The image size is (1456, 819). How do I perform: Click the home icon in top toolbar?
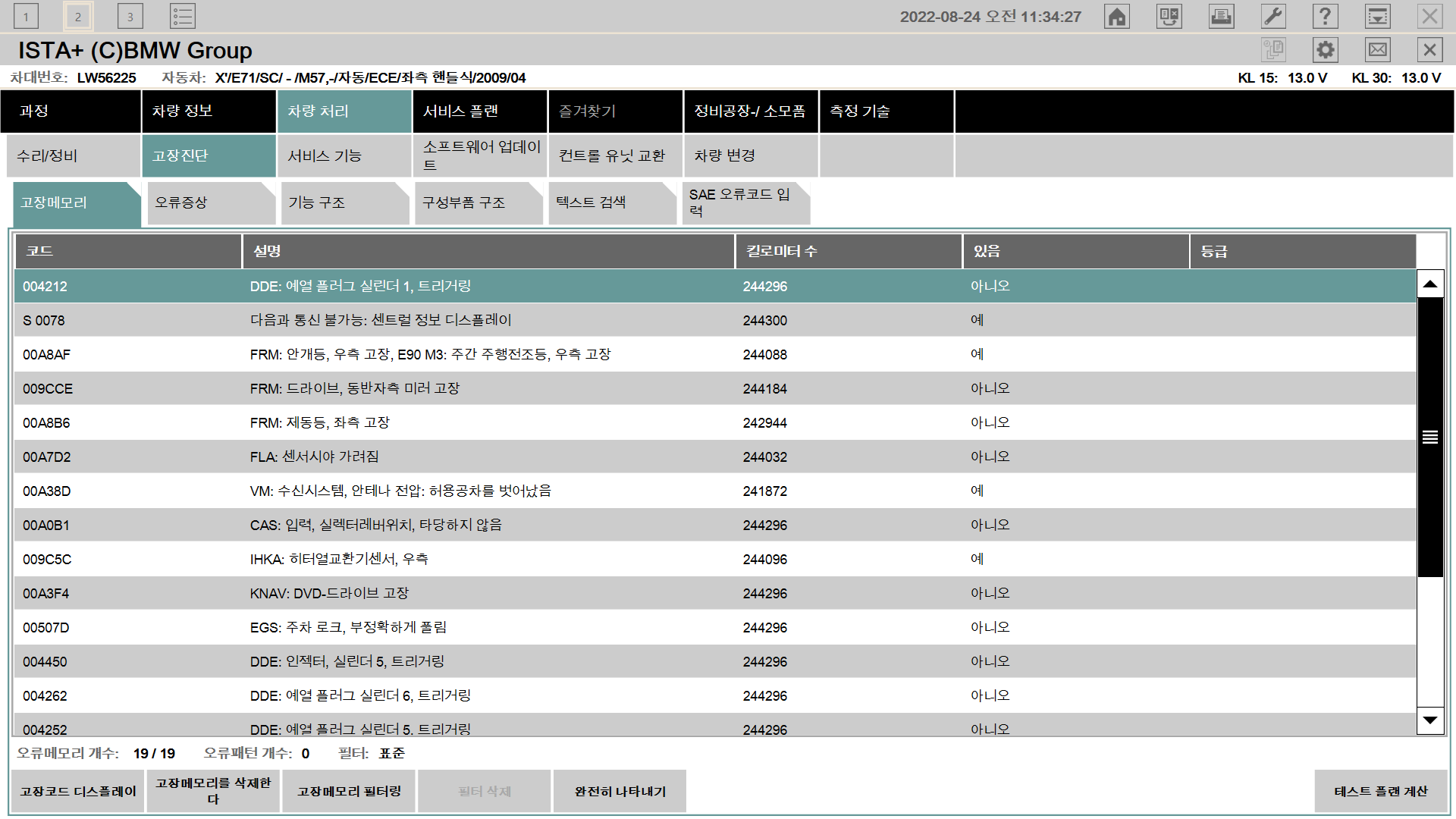point(1117,17)
